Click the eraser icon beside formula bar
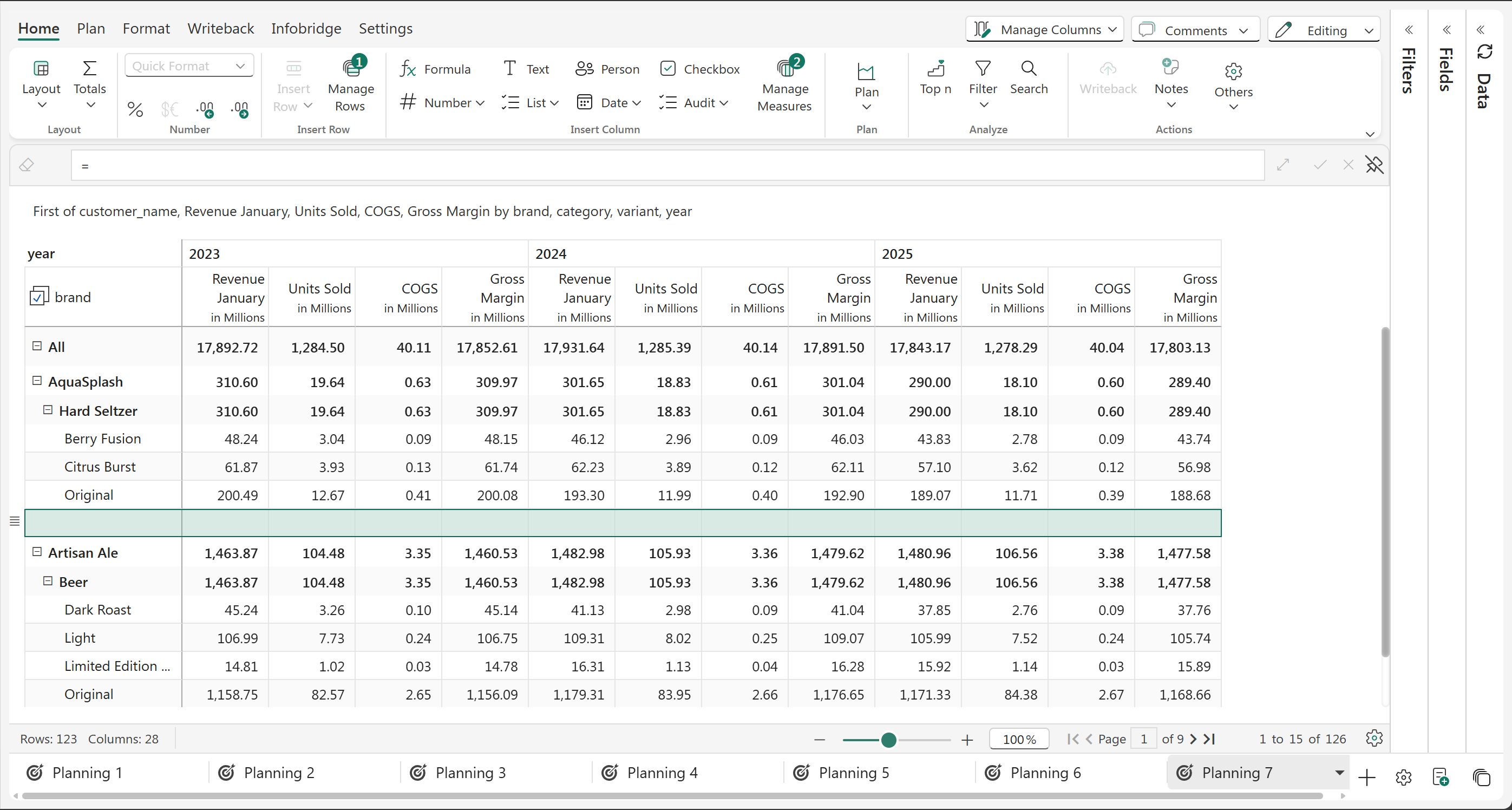 pos(27,166)
